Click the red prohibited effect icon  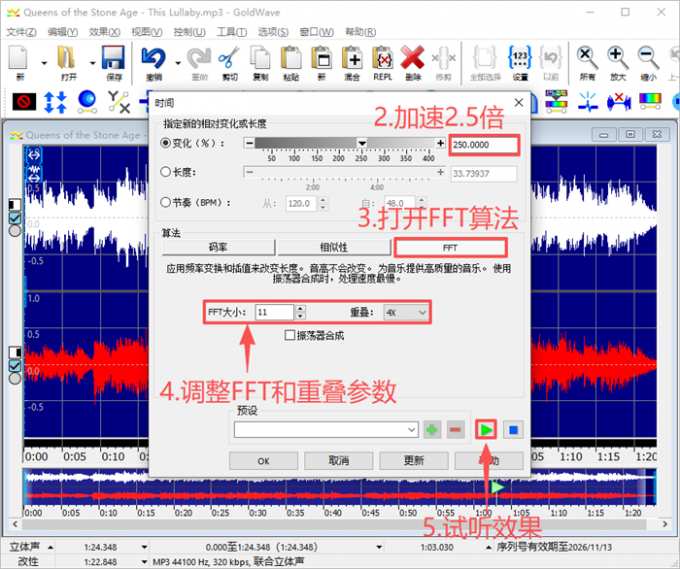click(x=24, y=102)
